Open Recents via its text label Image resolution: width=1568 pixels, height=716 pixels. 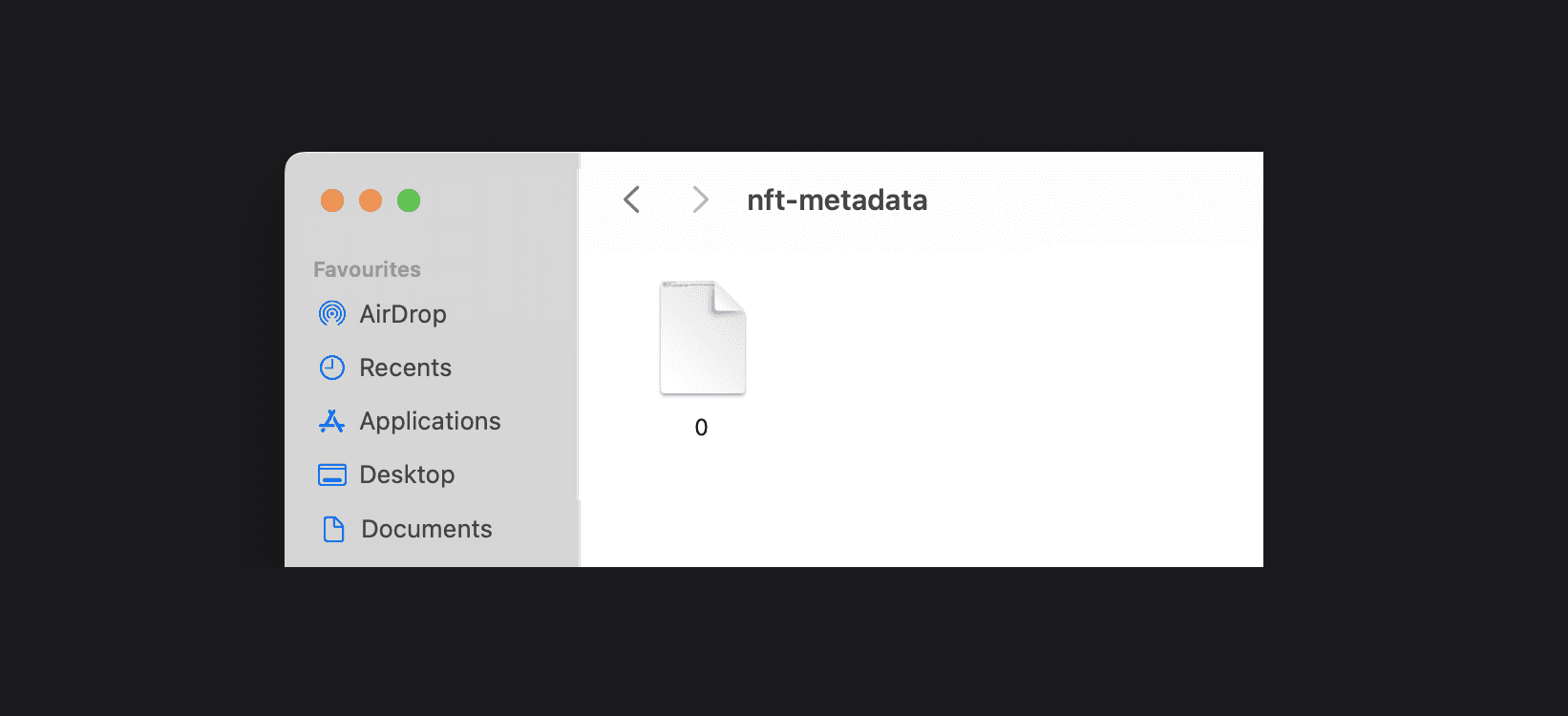(x=405, y=368)
